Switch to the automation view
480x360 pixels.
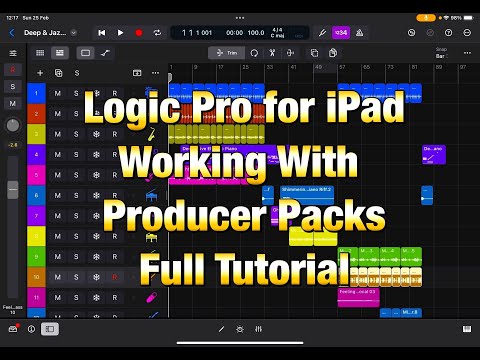click(105, 53)
